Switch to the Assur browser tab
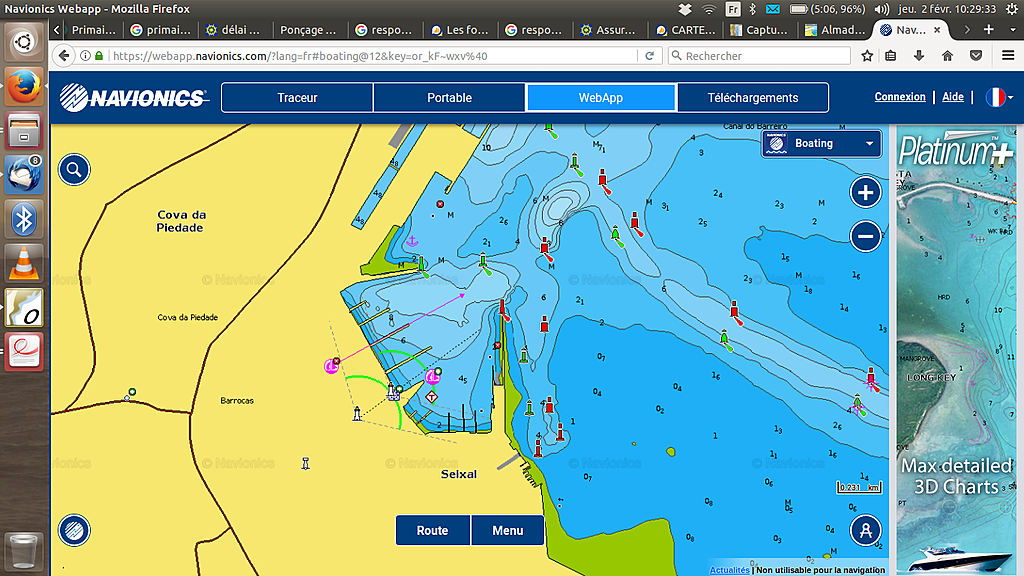 (610, 29)
